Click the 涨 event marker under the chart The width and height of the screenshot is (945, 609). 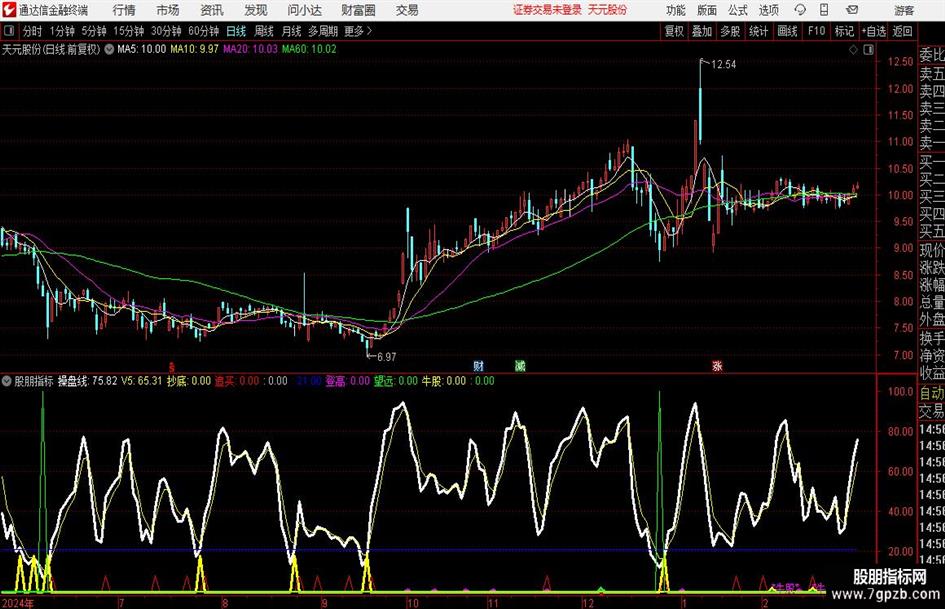pos(717,366)
